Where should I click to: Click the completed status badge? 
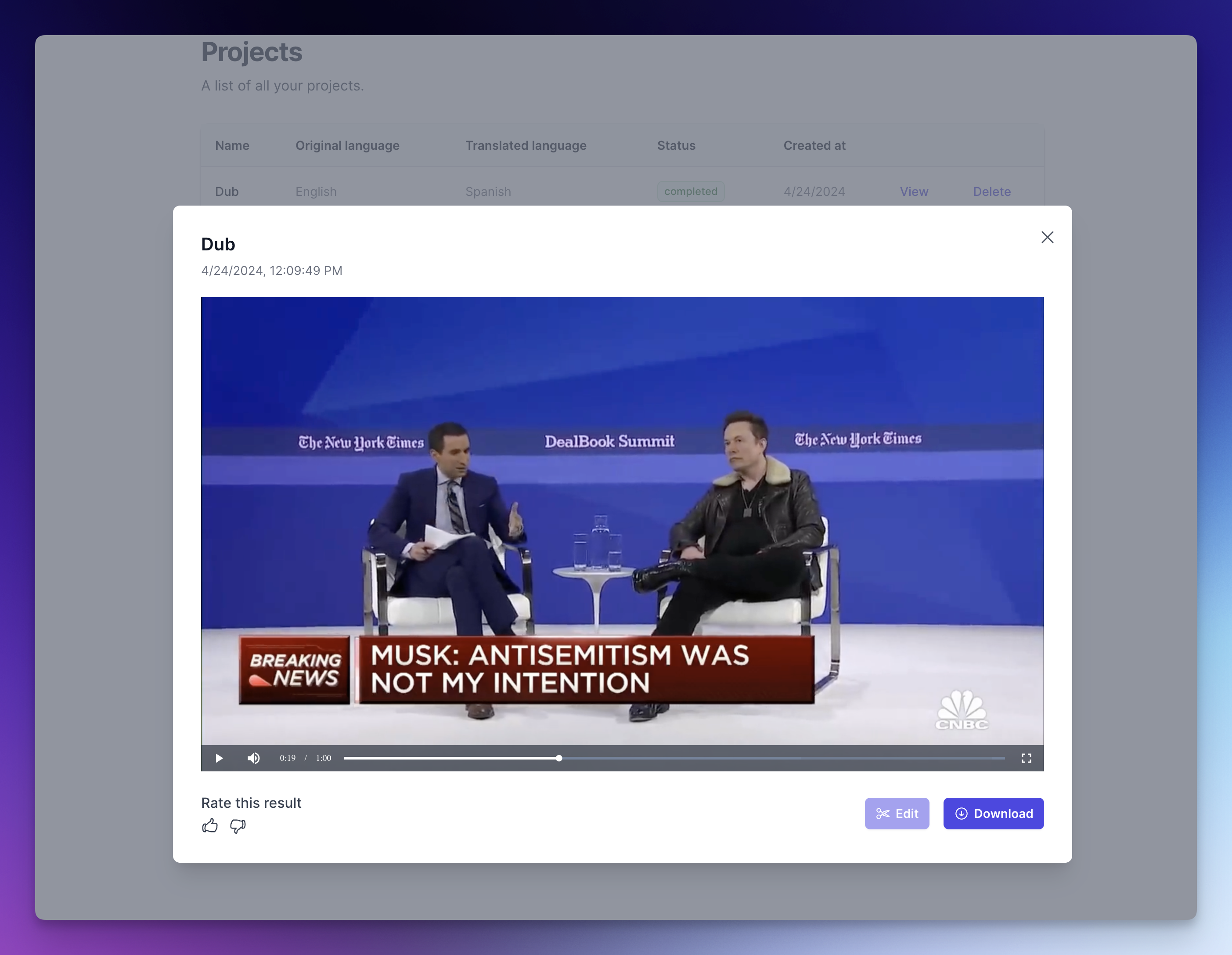pos(691,192)
